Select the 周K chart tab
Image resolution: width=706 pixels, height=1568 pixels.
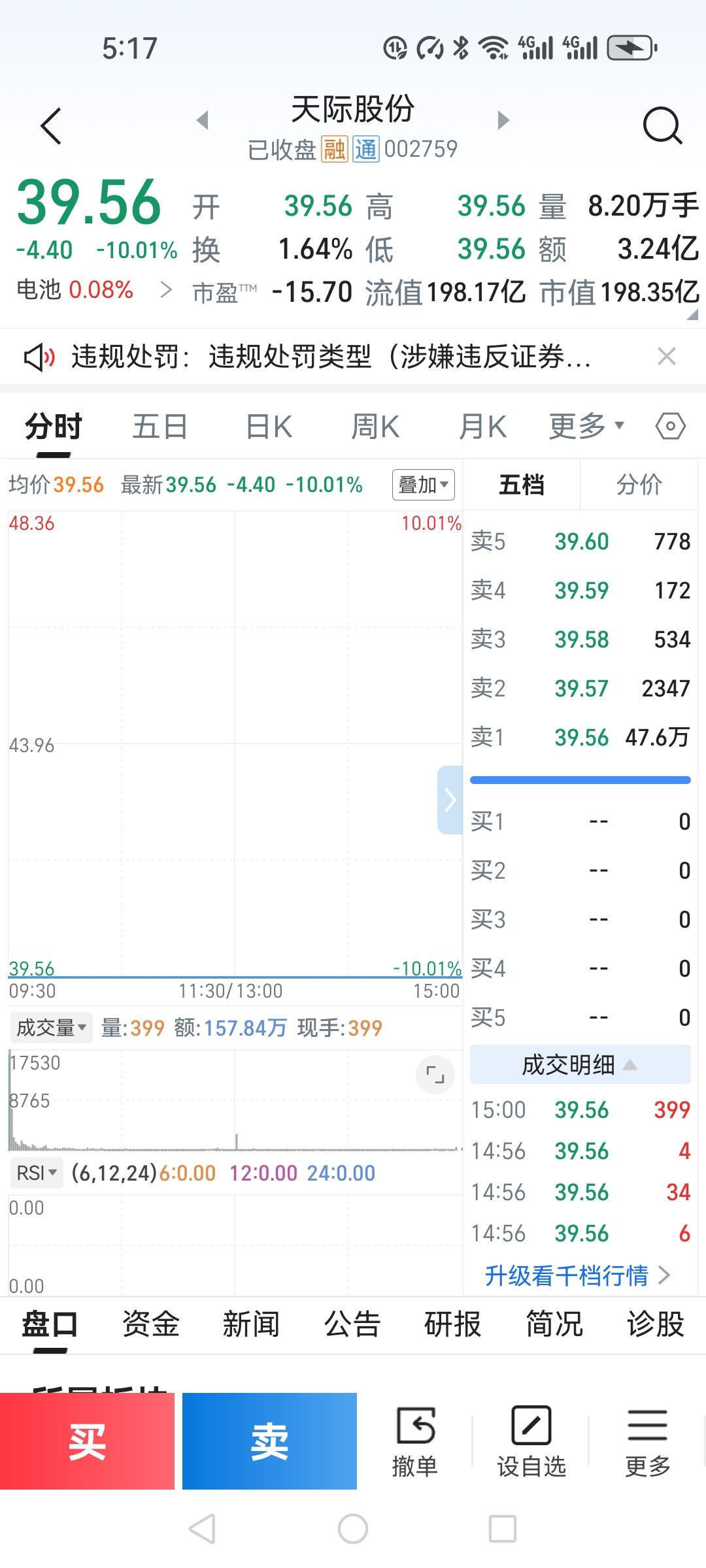point(375,427)
